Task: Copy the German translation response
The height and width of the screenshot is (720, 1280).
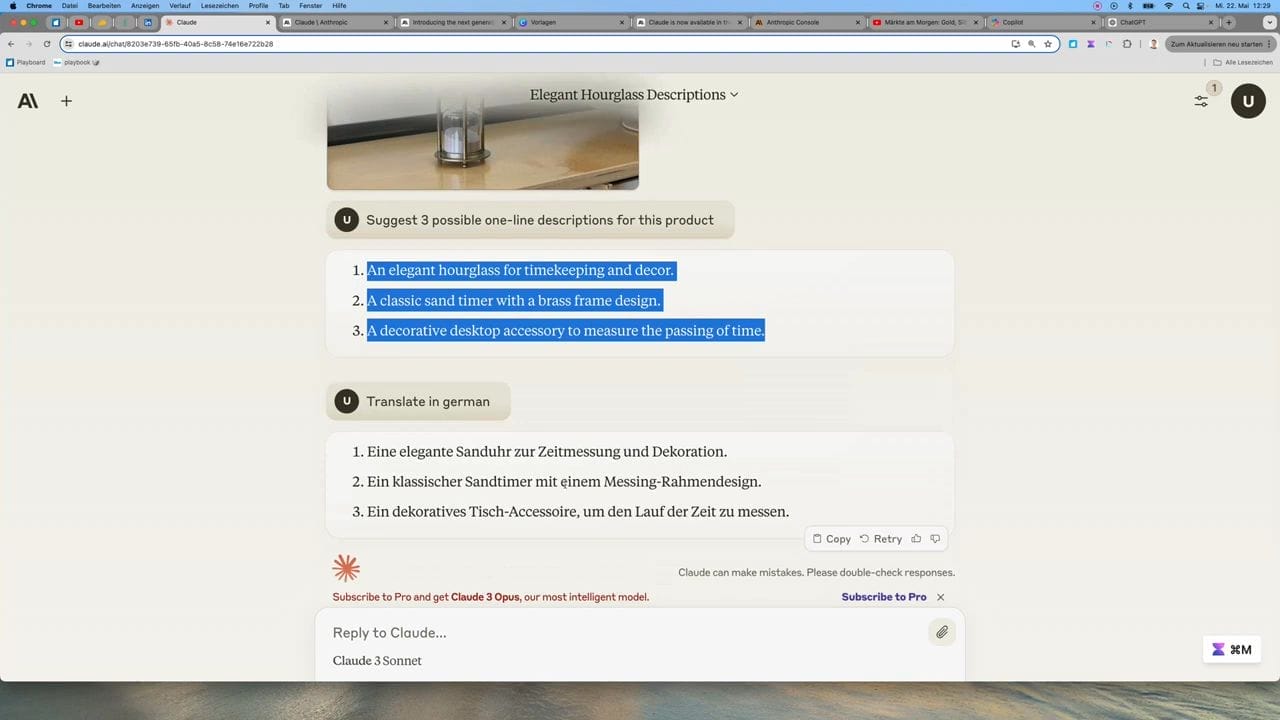Action: click(831, 539)
